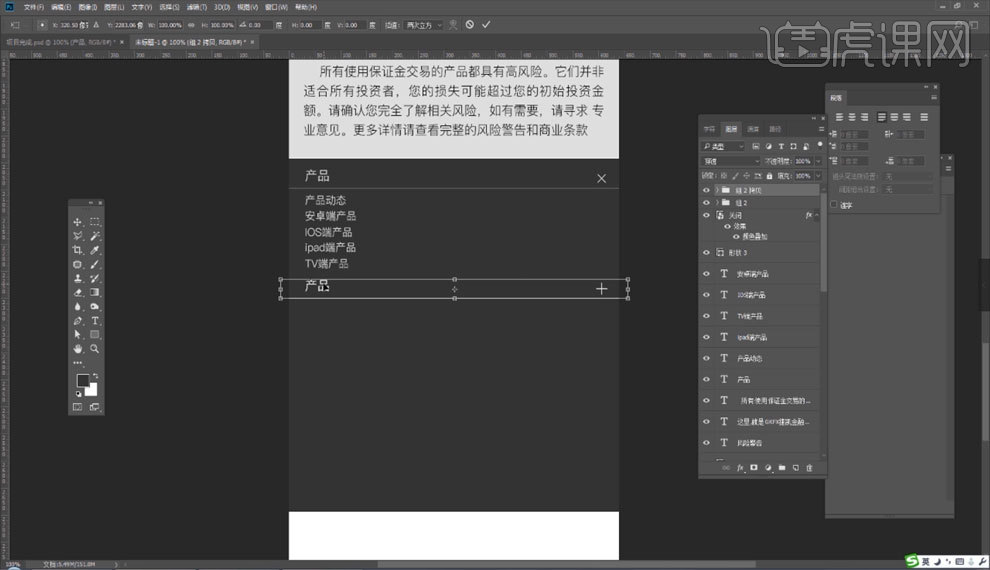This screenshot has height=570, width=990.
Task: Toggle Quick Mask mode
Action: (78, 407)
